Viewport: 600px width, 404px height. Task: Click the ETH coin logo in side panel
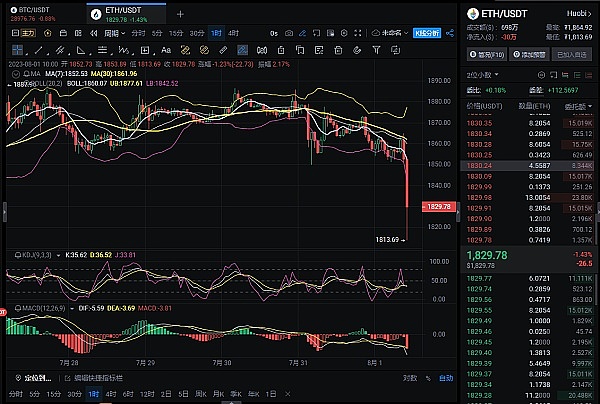tap(472, 14)
